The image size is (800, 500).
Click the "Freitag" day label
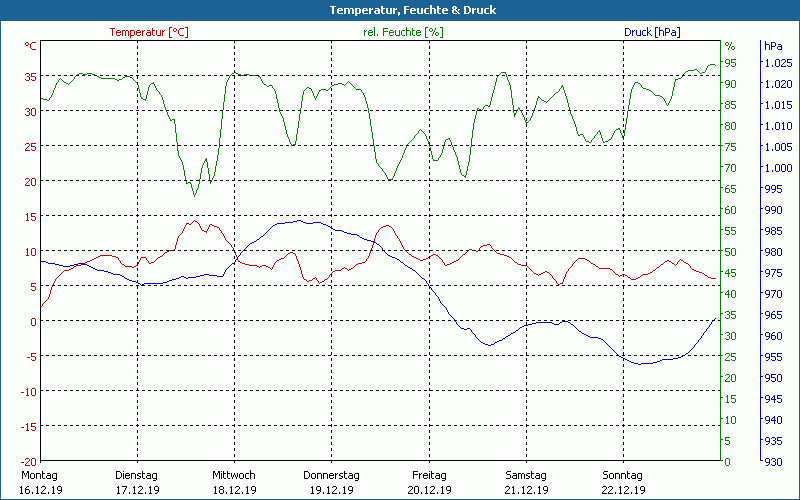tap(429, 475)
